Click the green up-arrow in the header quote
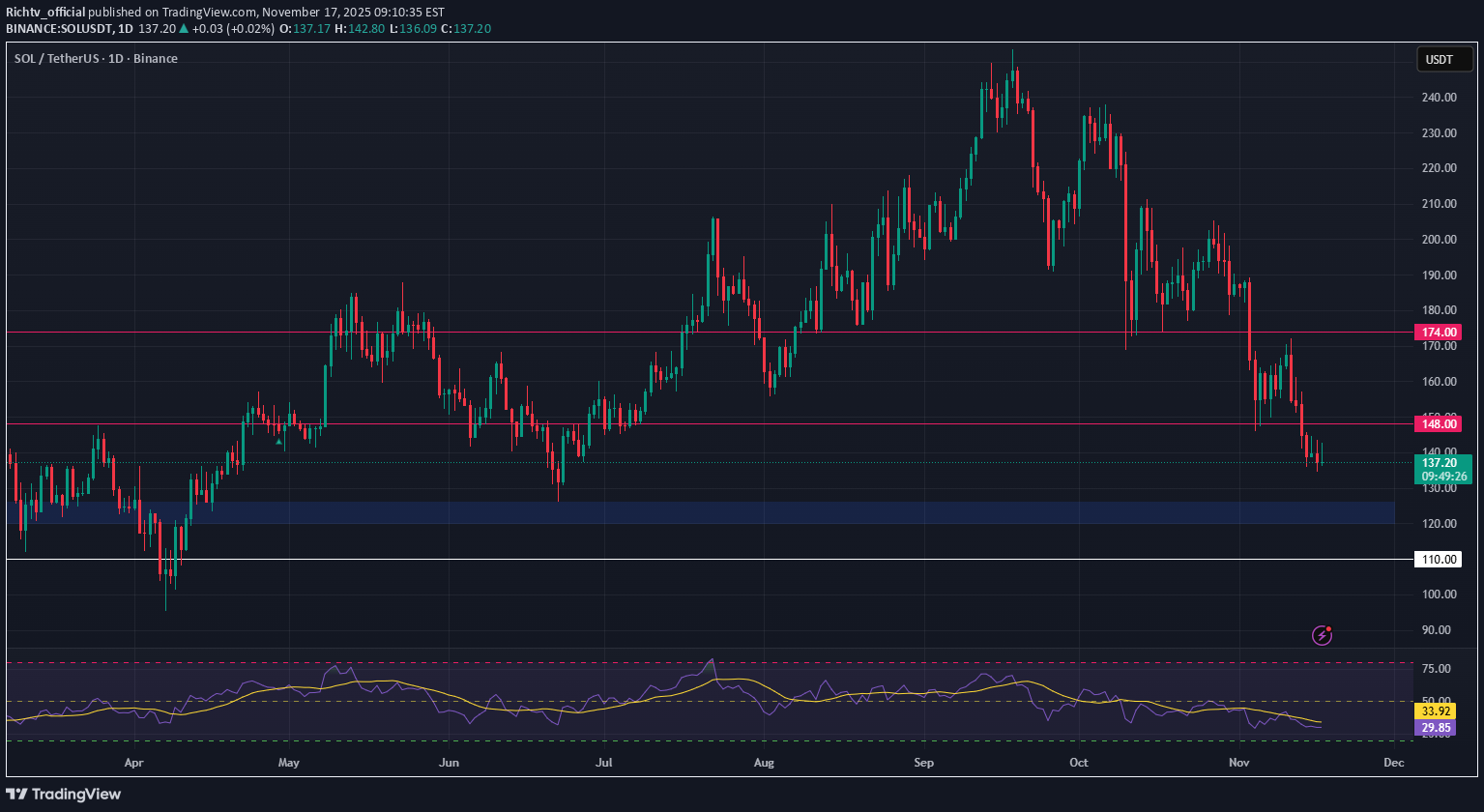The width and height of the screenshot is (1484, 812). point(184,29)
